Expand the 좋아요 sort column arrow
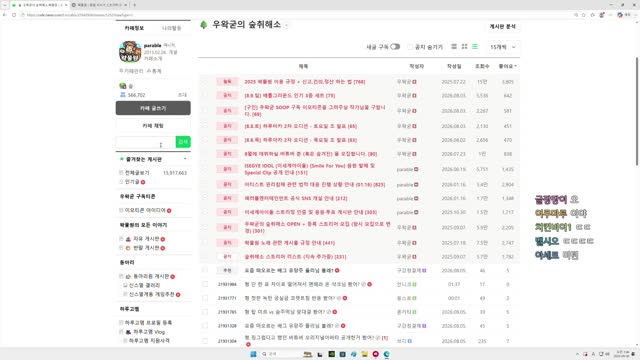The image size is (640, 360). click(x=516, y=66)
